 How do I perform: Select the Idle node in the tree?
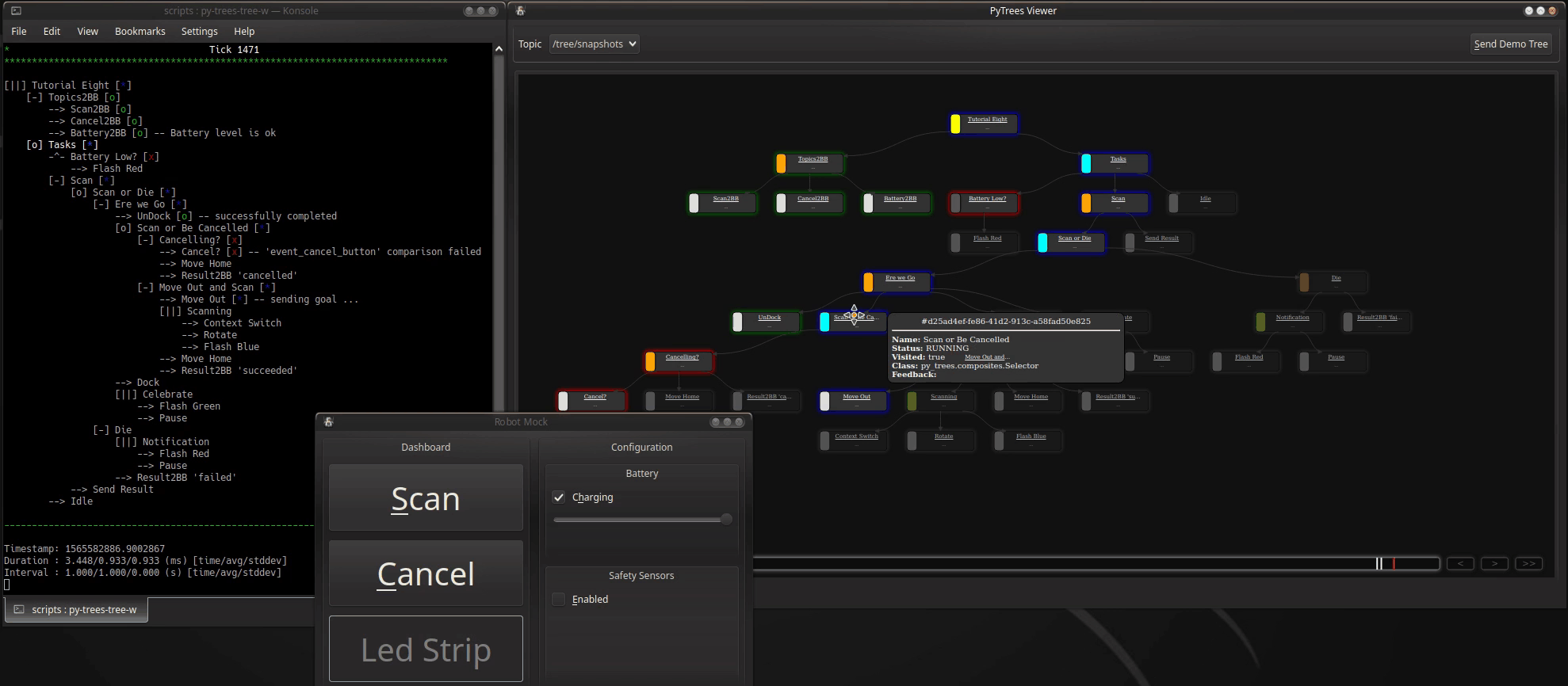[x=1202, y=203]
